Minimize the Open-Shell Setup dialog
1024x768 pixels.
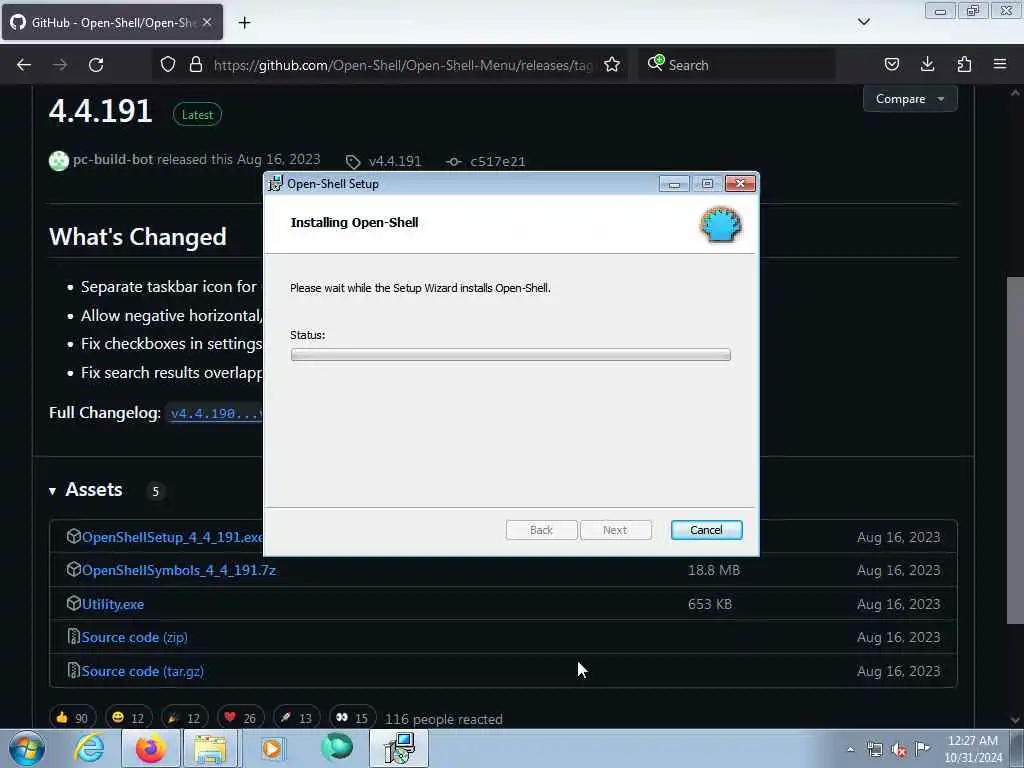coord(674,184)
